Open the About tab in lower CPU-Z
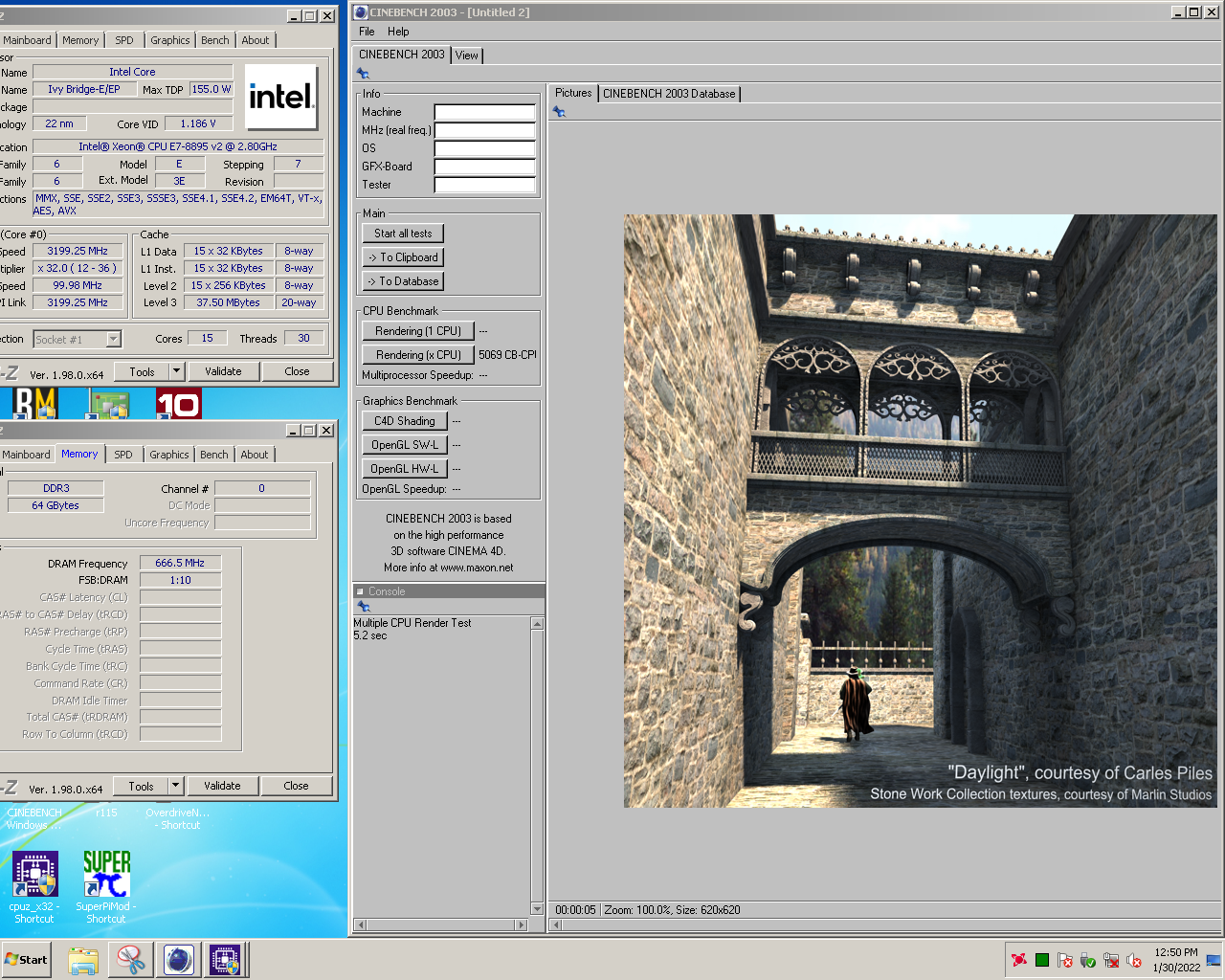The width and height of the screenshot is (1225, 980). coord(255,455)
